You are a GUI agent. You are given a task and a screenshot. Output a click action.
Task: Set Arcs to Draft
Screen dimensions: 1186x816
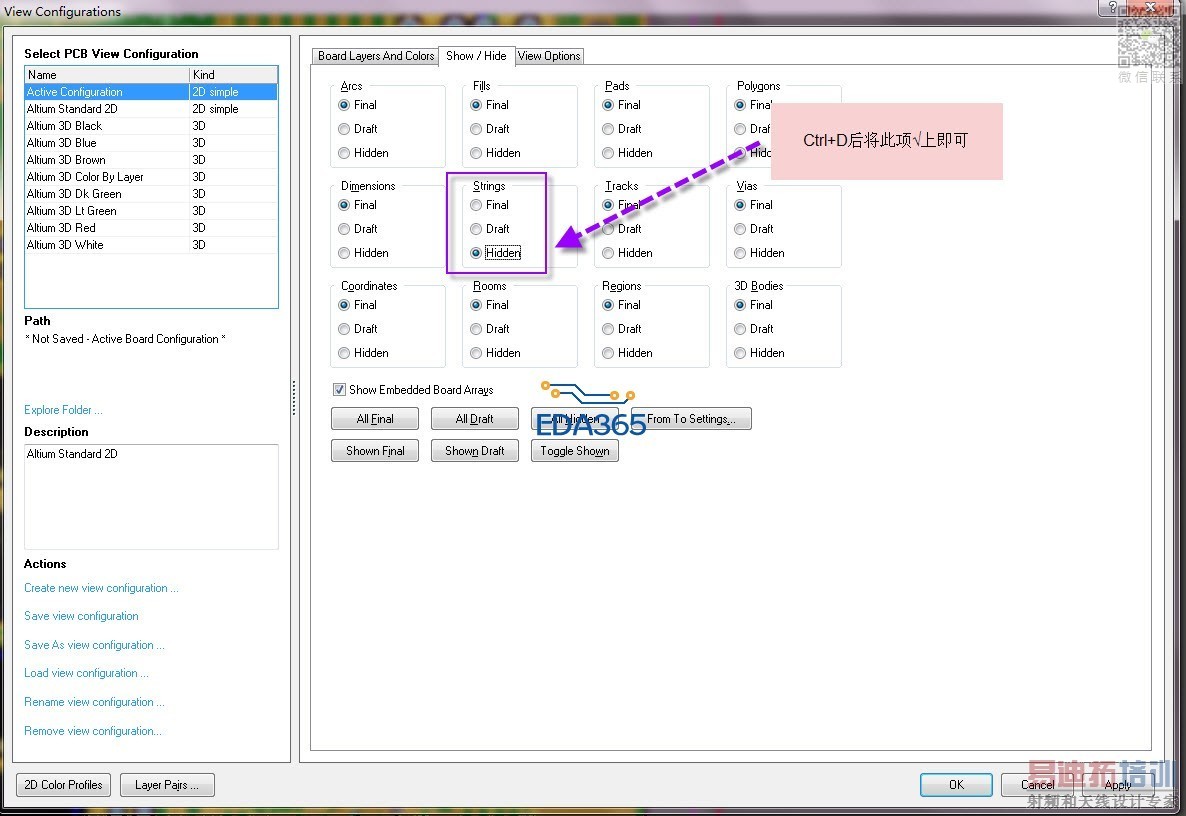click(x=344, y=129)
